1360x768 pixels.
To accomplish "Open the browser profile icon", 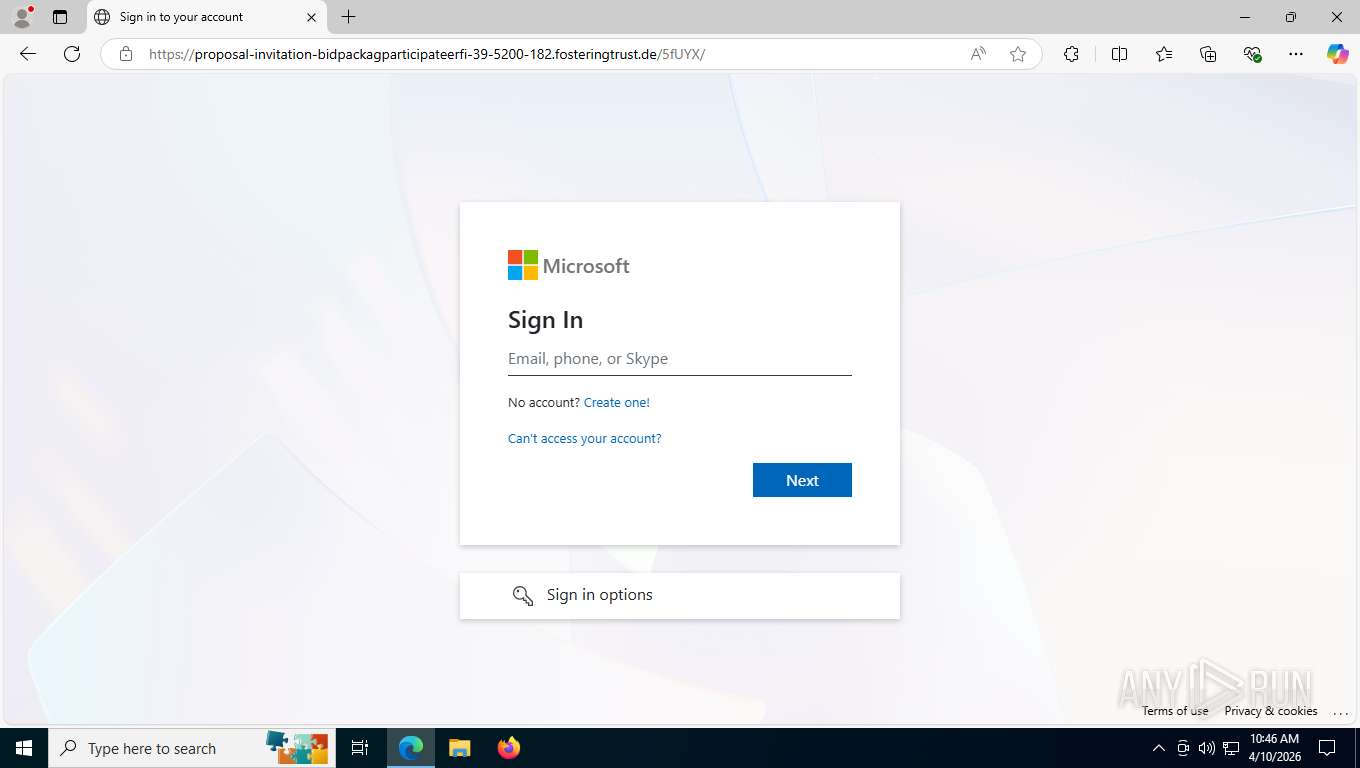I will 22,17.
